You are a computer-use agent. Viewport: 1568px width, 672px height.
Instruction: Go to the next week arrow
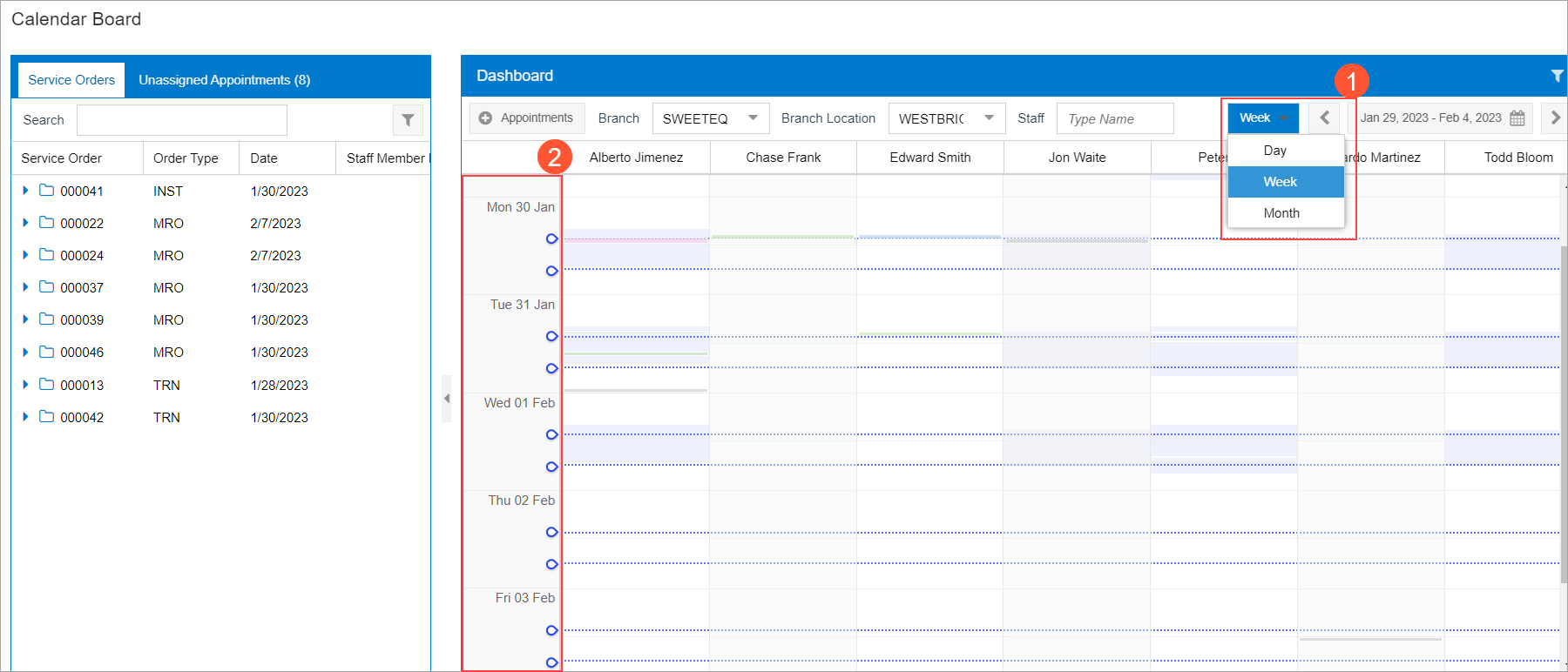[x=1555, y=118]
